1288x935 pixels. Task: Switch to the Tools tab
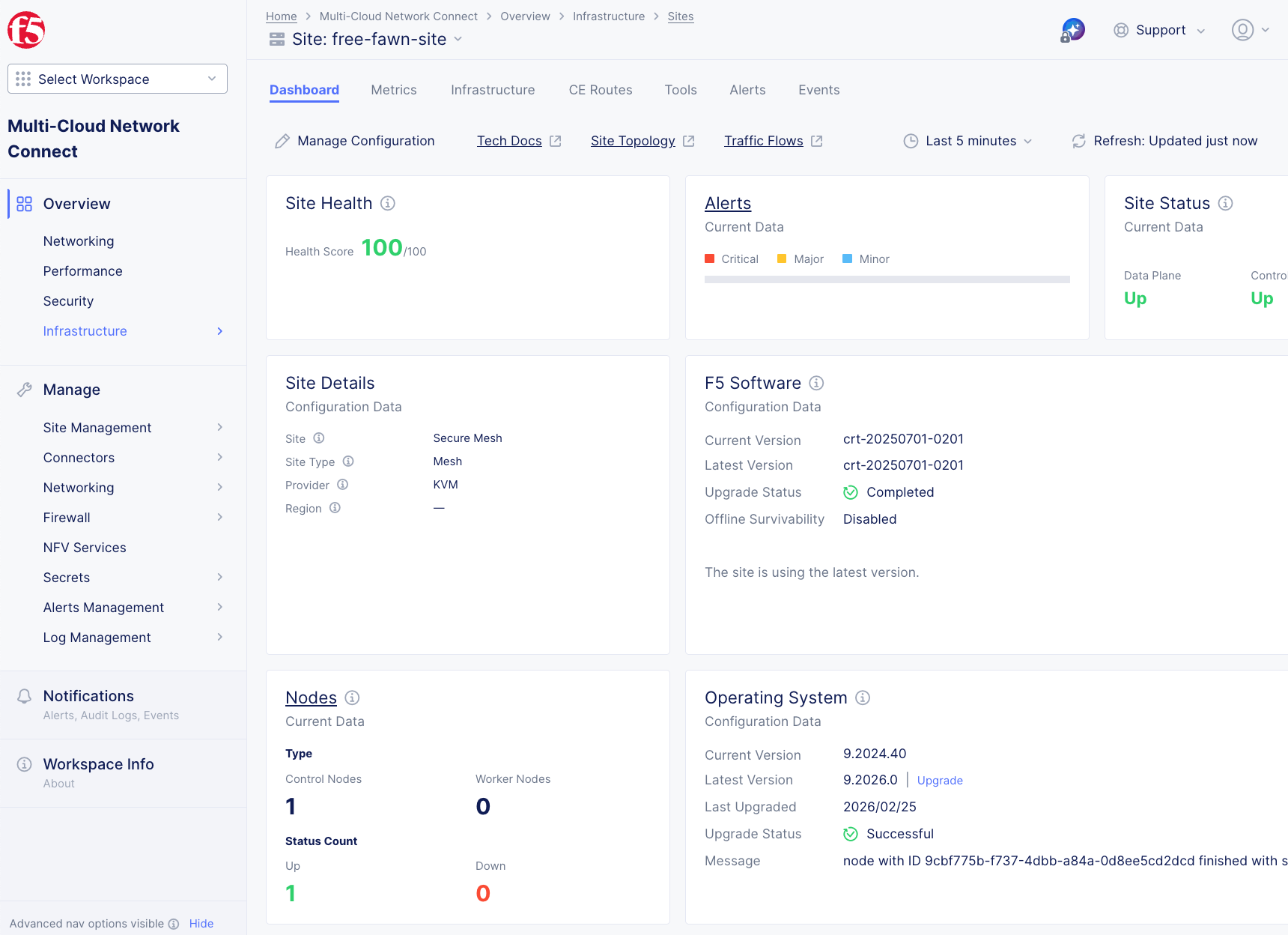[x=681, y=90]
